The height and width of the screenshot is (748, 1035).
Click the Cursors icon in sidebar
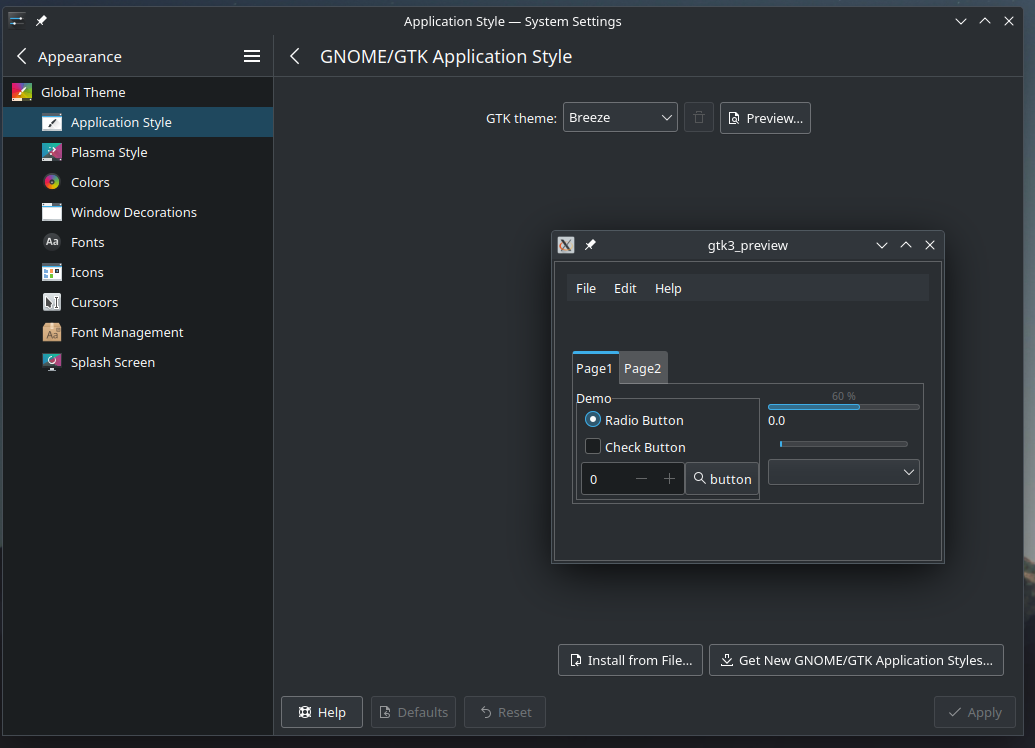[x=52, y=302]
